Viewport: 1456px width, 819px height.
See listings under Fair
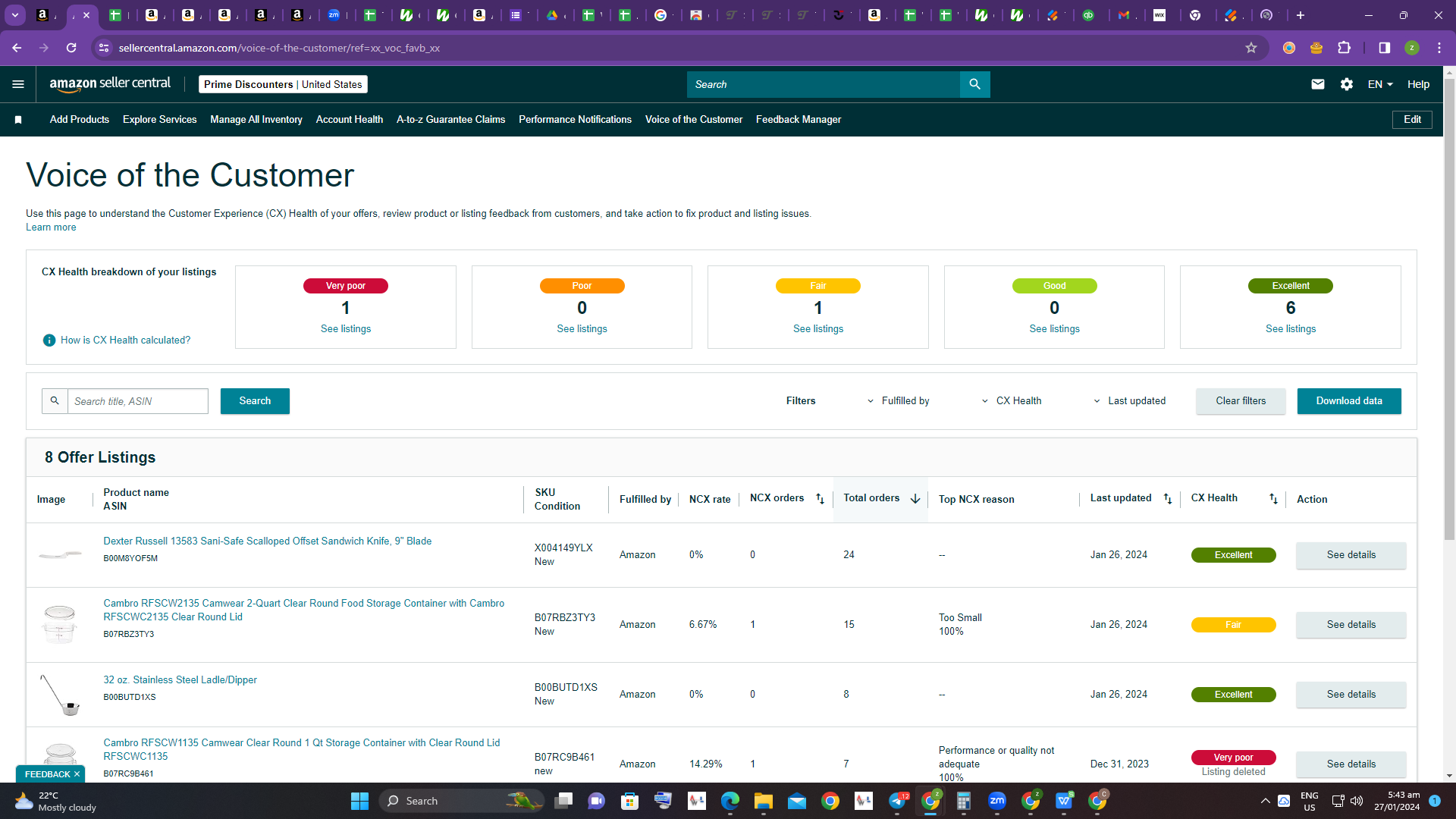tap(818, 329)
